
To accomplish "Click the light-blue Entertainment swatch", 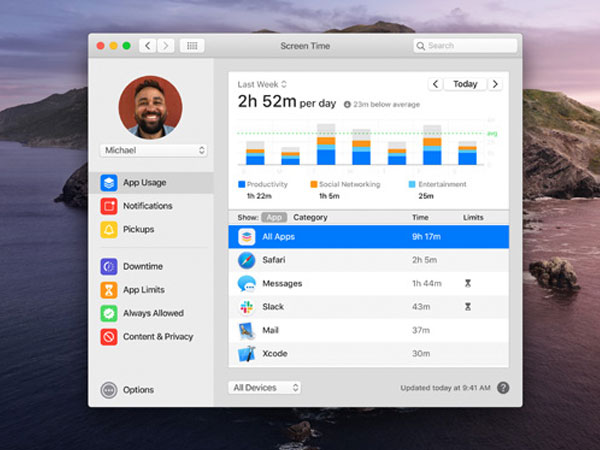I will [412, 184].
